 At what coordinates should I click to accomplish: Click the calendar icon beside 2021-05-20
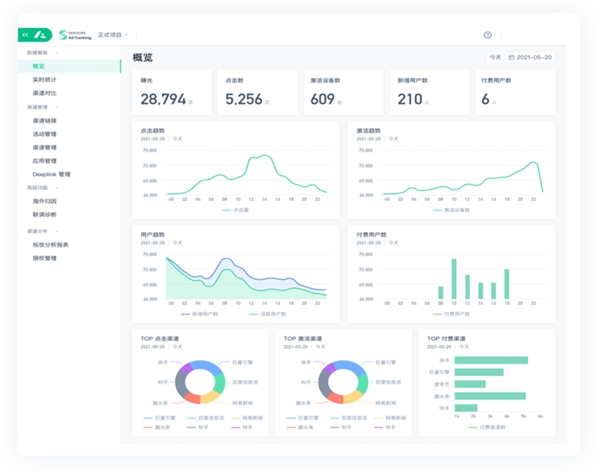point(512,57)
